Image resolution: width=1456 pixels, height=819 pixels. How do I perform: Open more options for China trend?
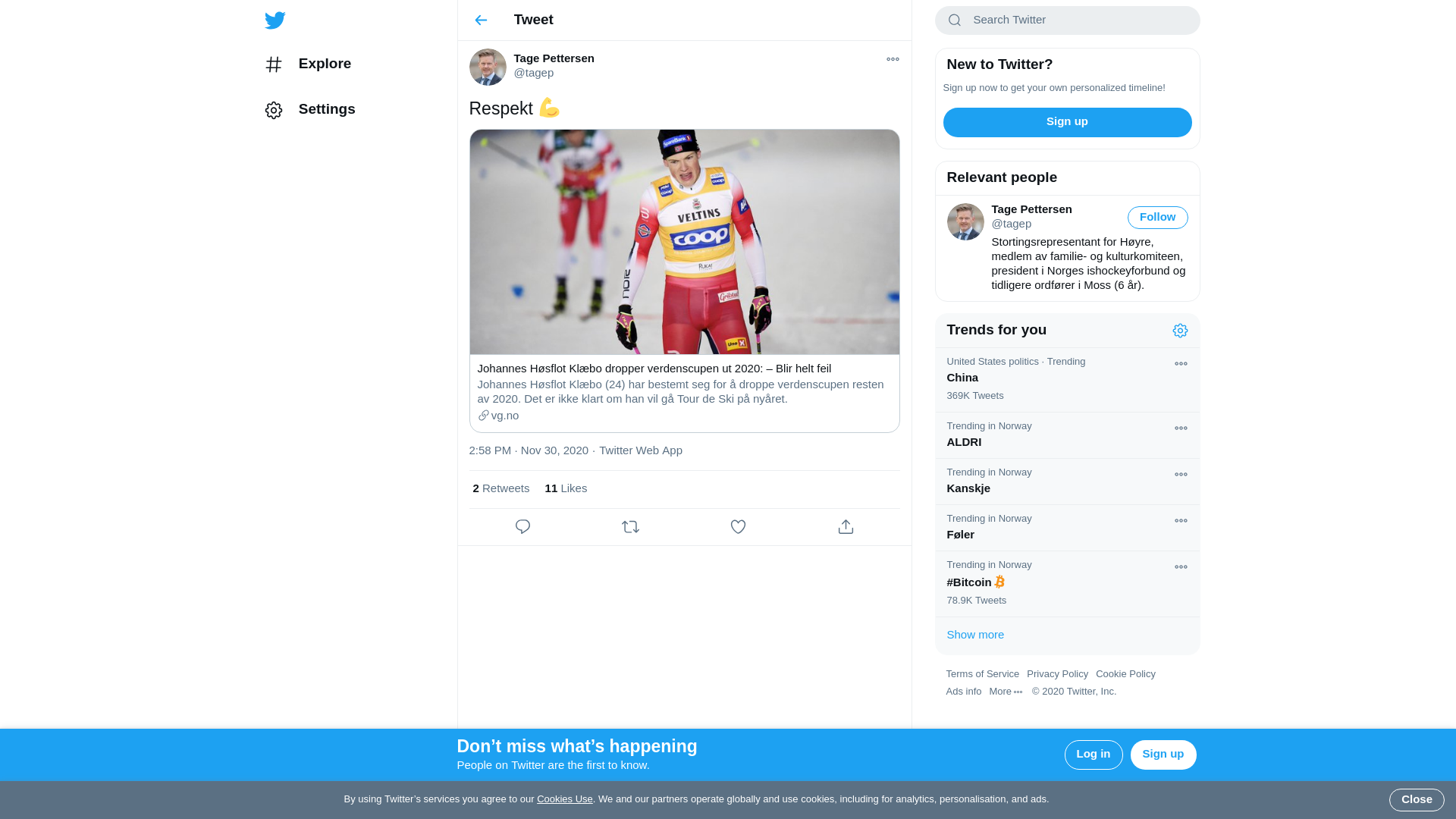pyautogui.click(x=1181, y=364)
